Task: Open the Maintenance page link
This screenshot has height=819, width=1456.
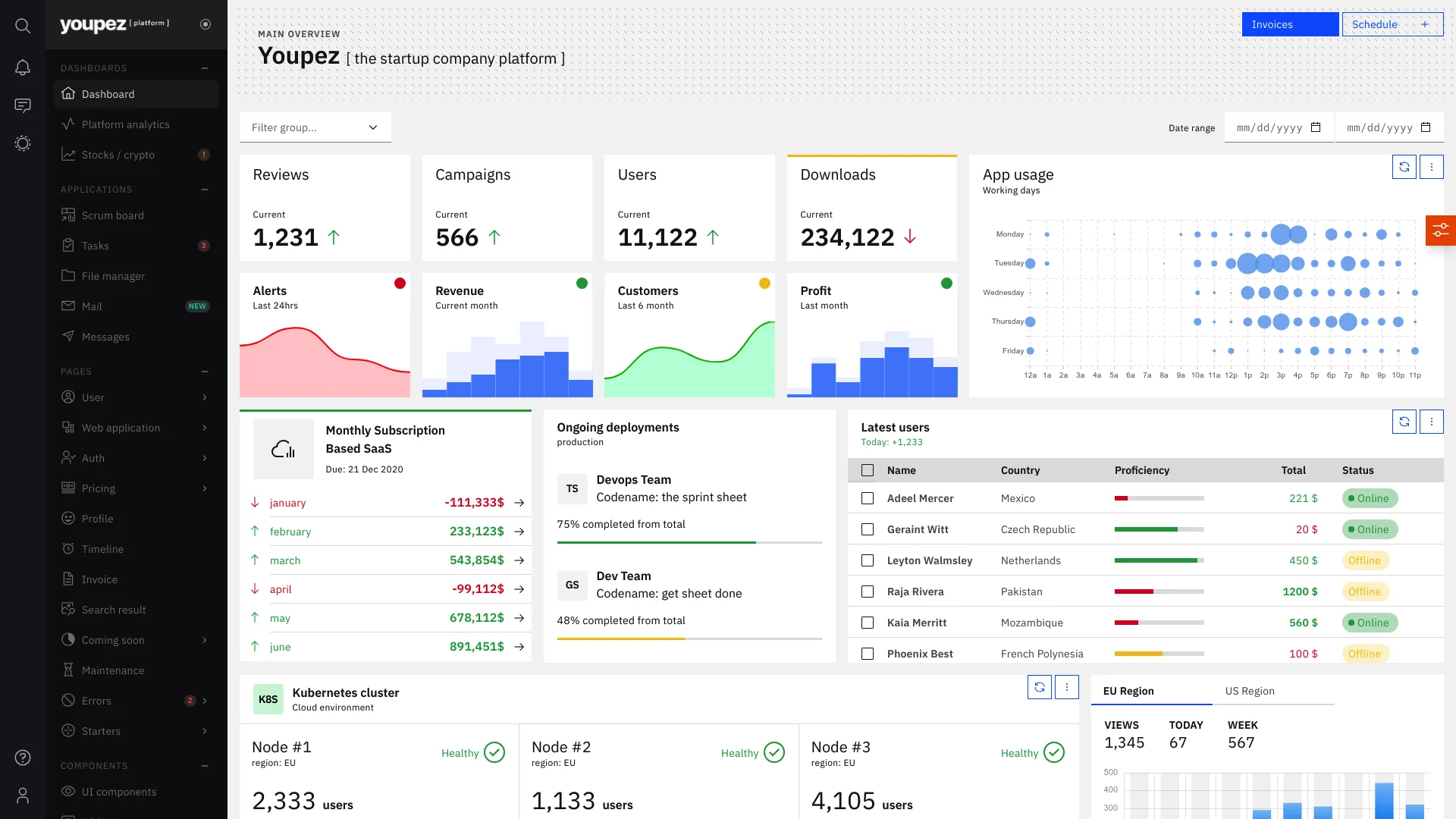Action: 136,670
